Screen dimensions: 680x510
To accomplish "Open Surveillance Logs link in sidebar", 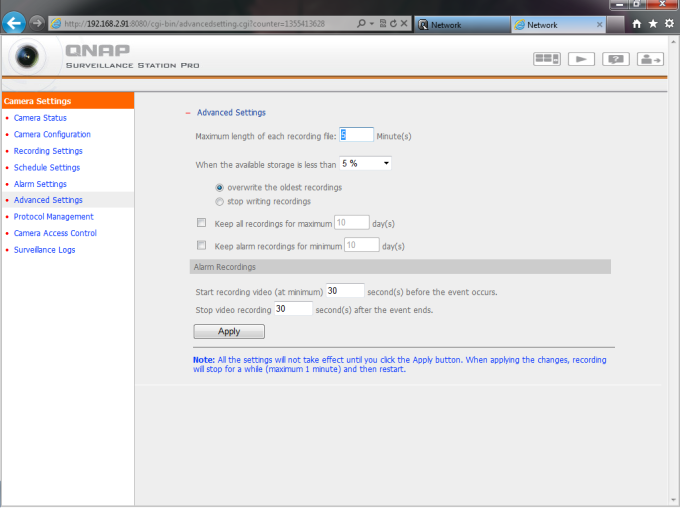I will coord(44,250).
